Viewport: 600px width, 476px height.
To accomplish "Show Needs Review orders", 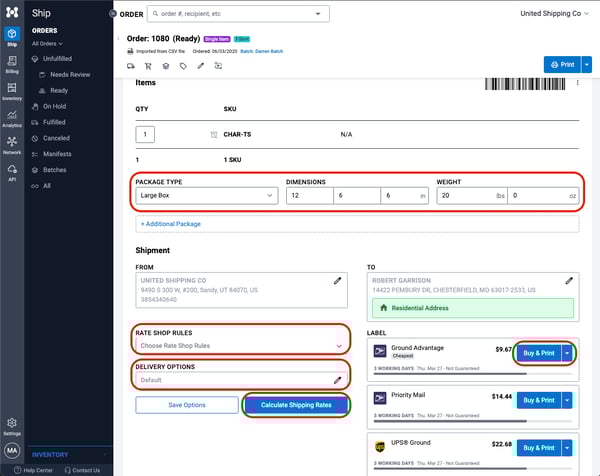I will (72, 74).
